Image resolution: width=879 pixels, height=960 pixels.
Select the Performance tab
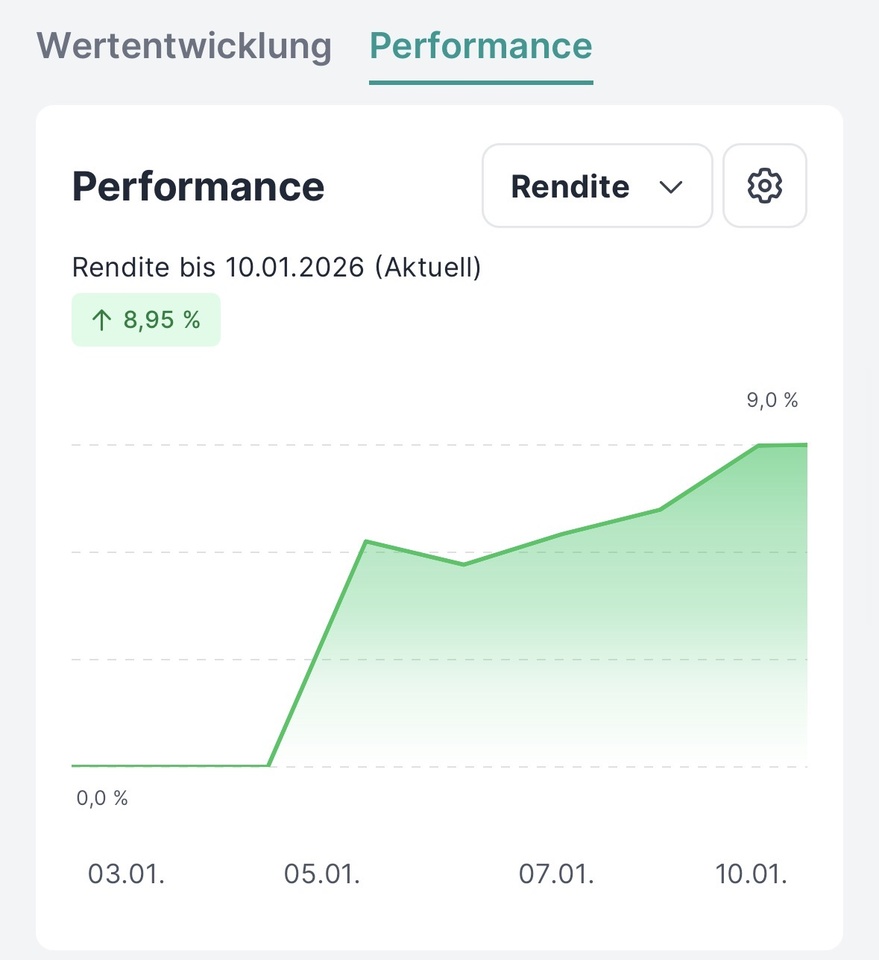[481, 46]
